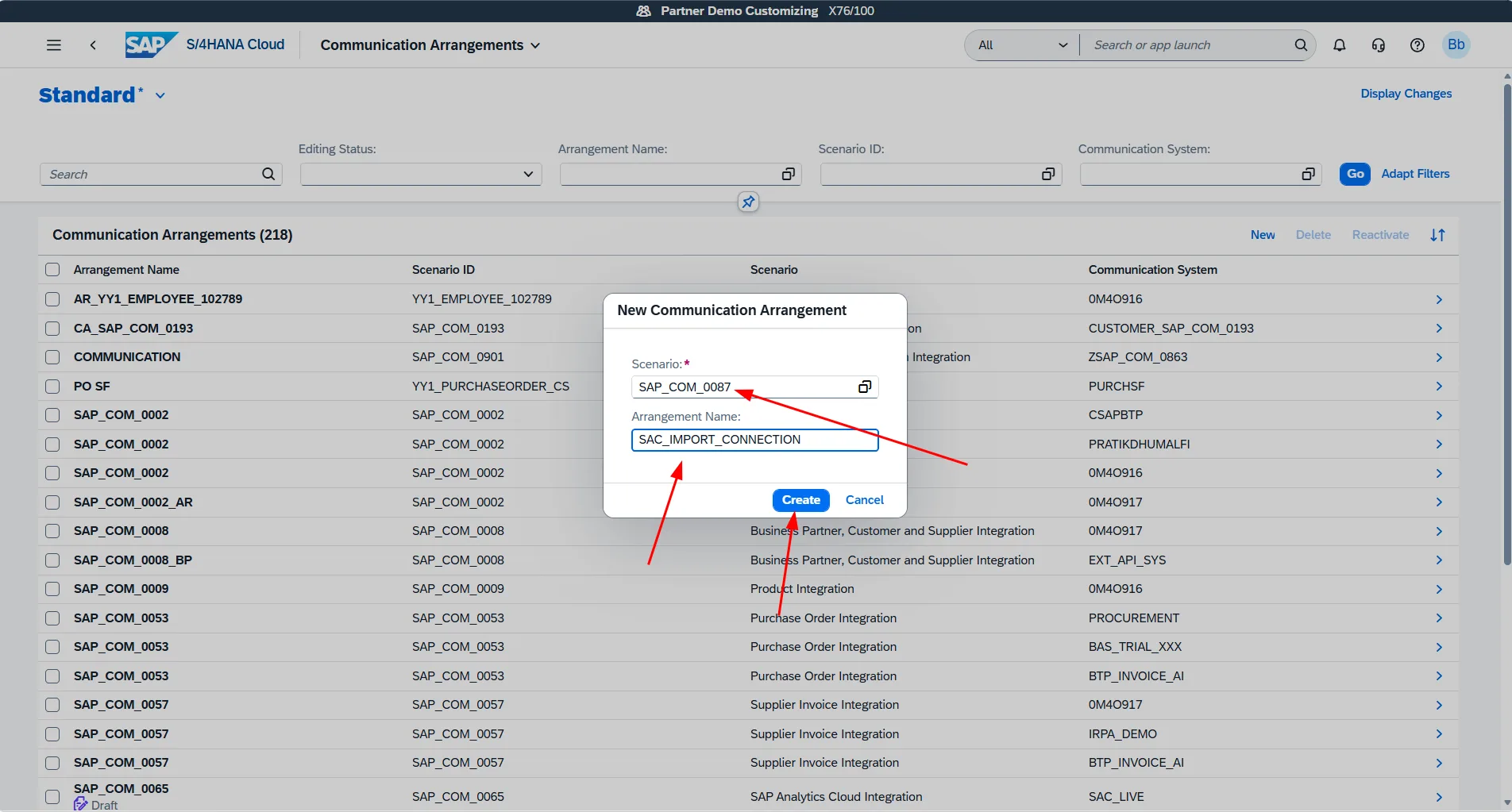Click the New table action

point(1263,235)
